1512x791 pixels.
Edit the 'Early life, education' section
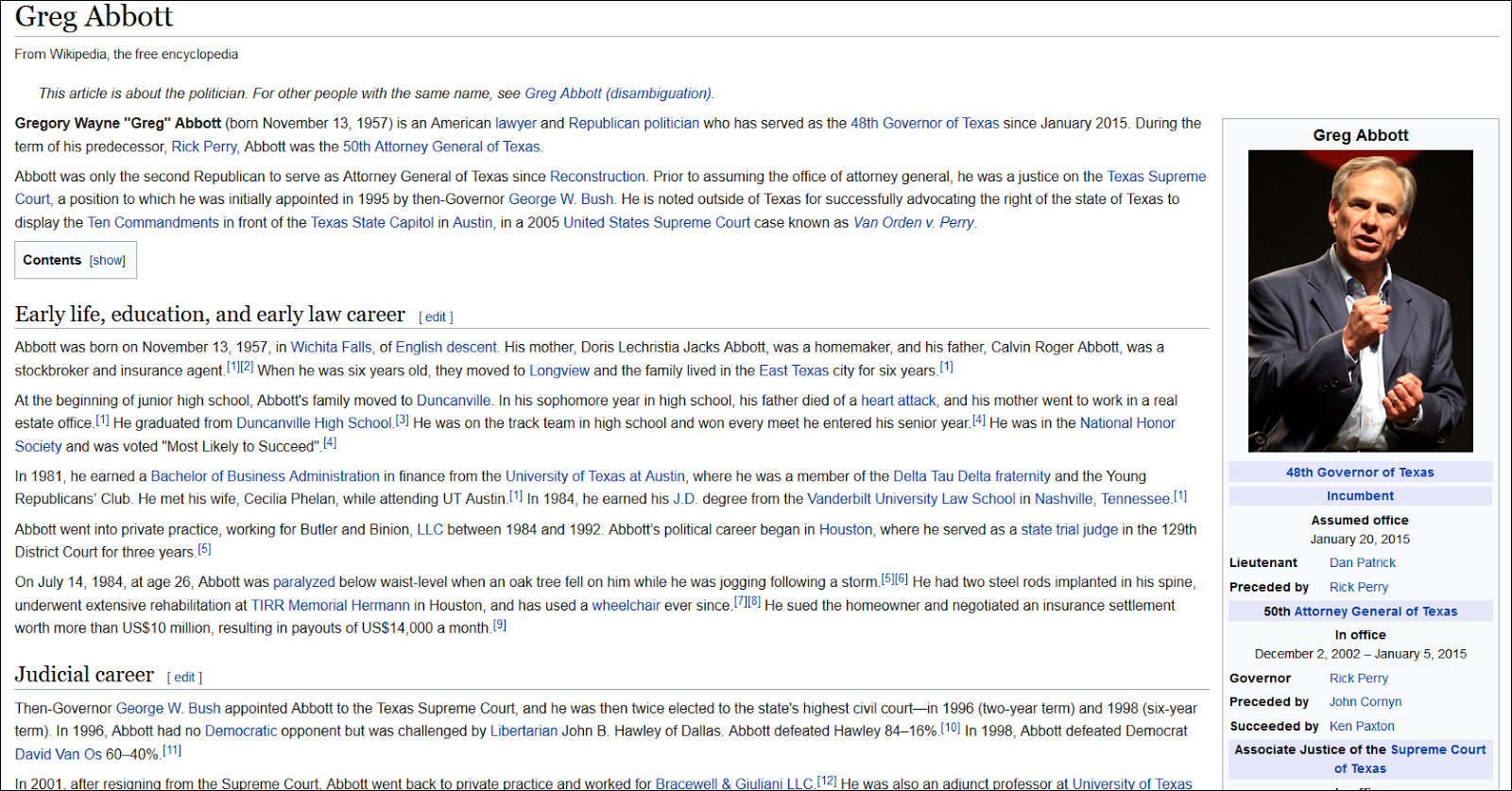click(x=436, y=318)
